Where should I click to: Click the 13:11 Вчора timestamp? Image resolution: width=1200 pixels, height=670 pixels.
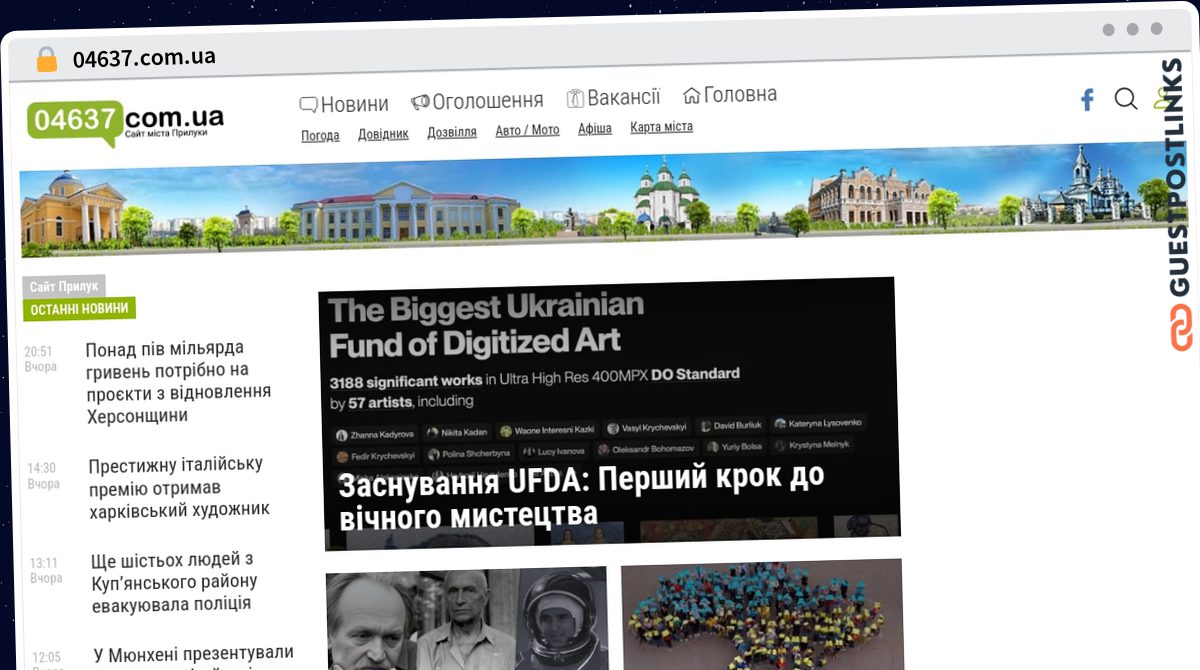click(x=46, y=571)
